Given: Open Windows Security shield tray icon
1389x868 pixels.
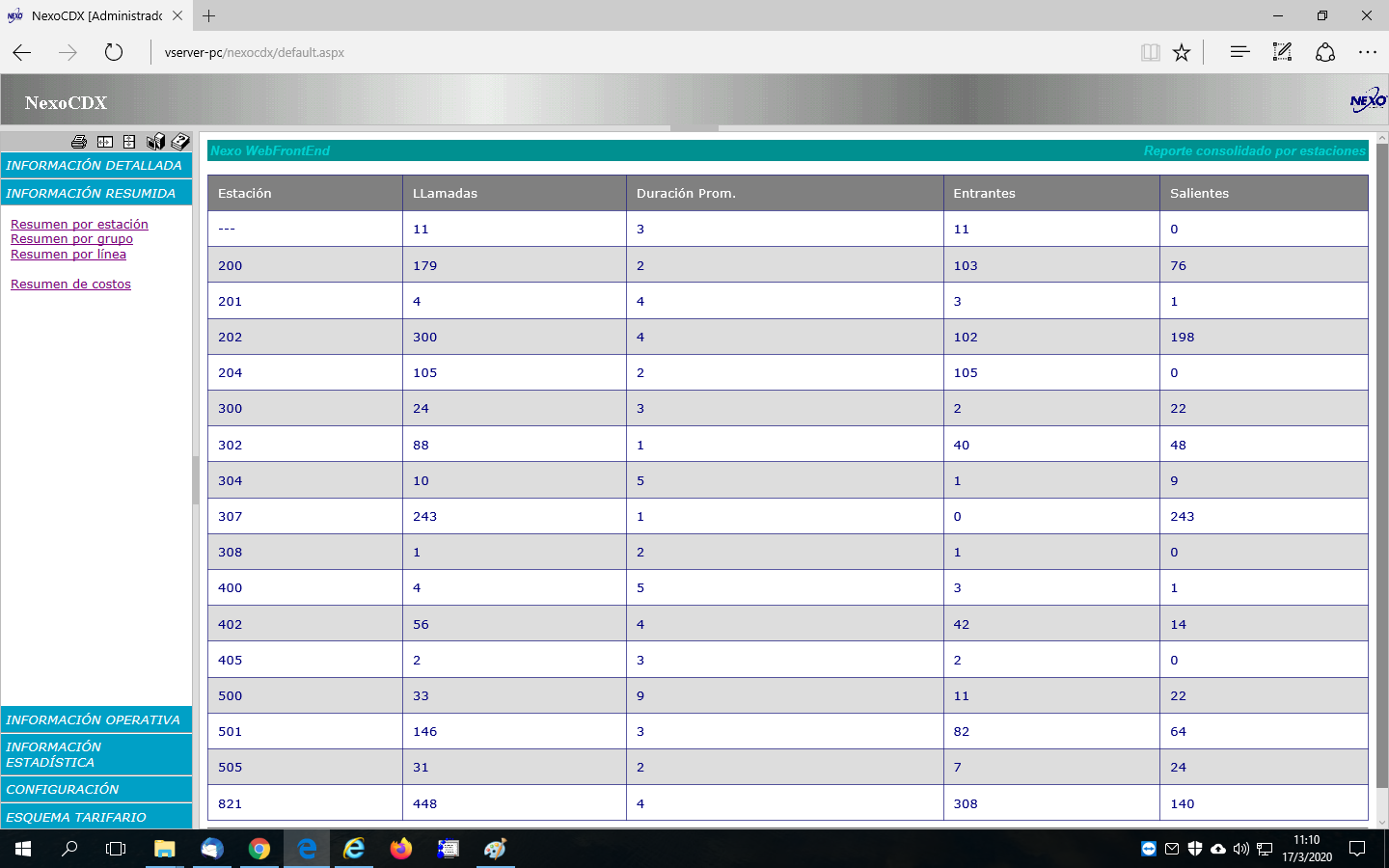Looking at the screenshot, I should pos(1195,849).
